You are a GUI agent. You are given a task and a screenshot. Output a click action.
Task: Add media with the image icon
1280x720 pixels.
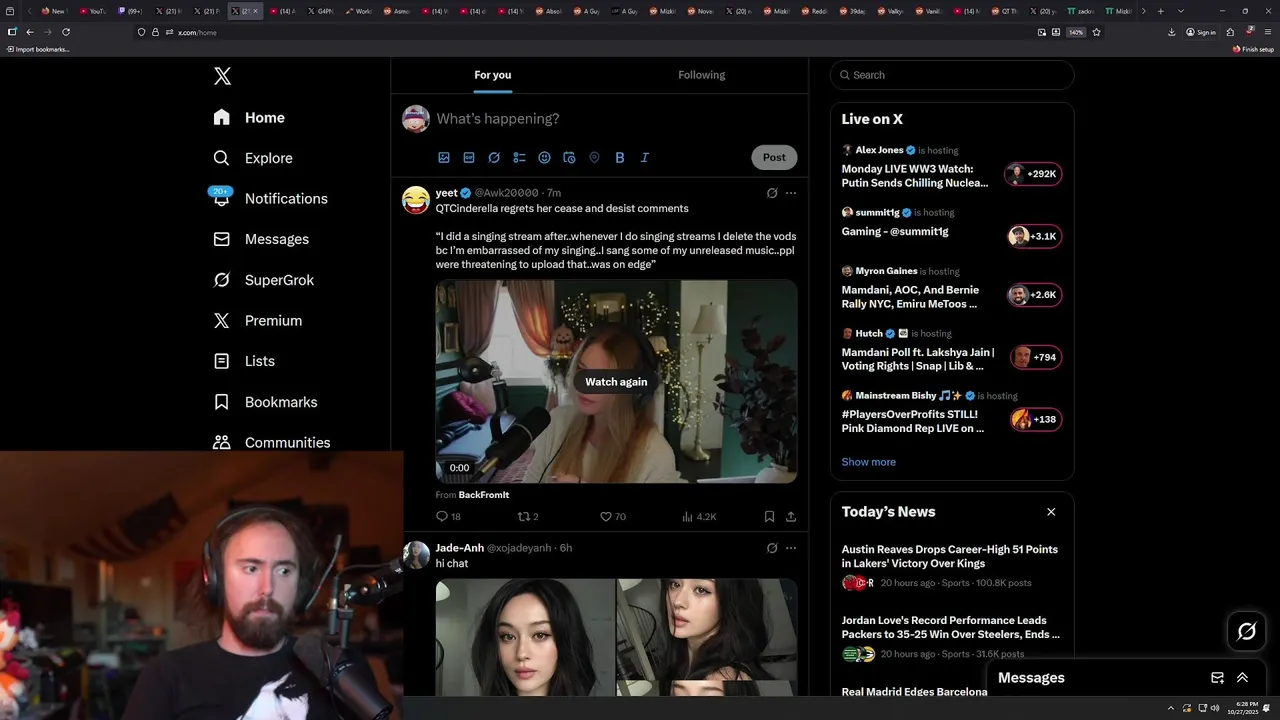point(444,157)
